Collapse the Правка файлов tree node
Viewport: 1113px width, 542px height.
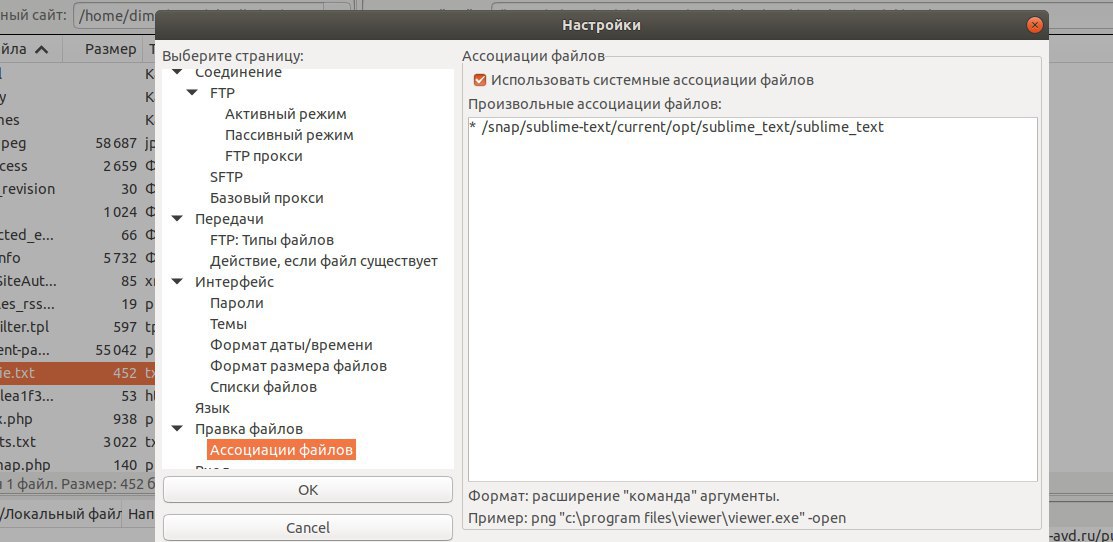point(177,429)
